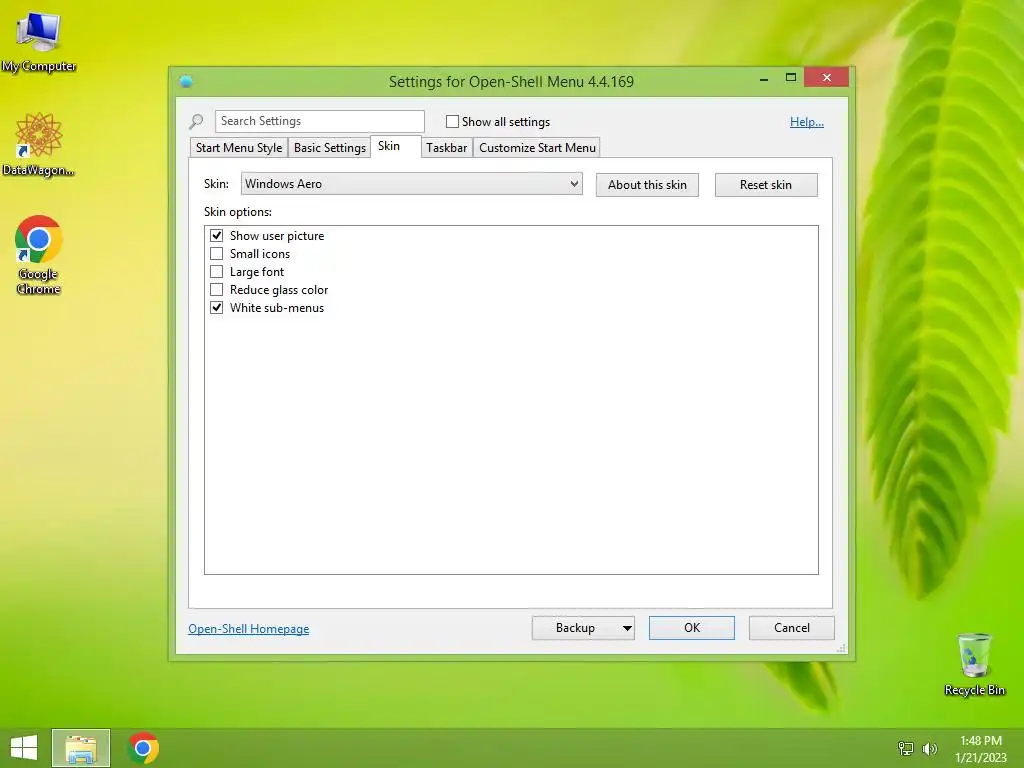Check Reduce glass color
This screenshot has height=768, width=1024.
[216, 289]
